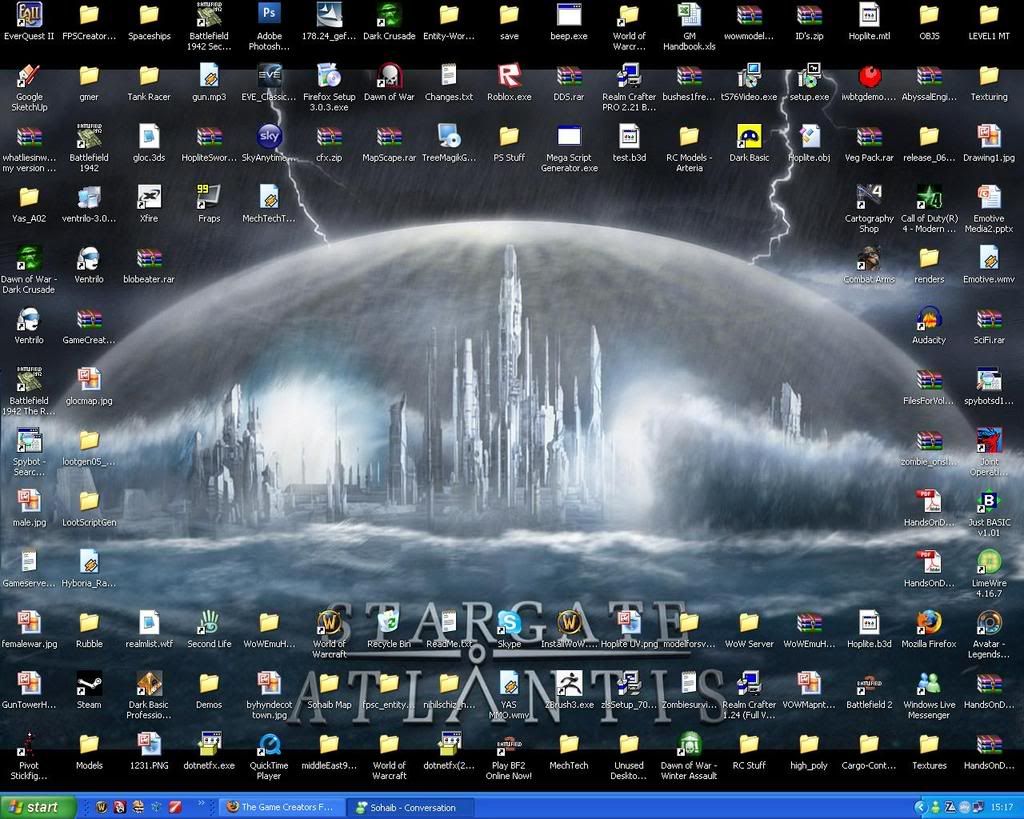
Task: Switch to Sohaib - Conversation taskbar window
Action: 411,807
